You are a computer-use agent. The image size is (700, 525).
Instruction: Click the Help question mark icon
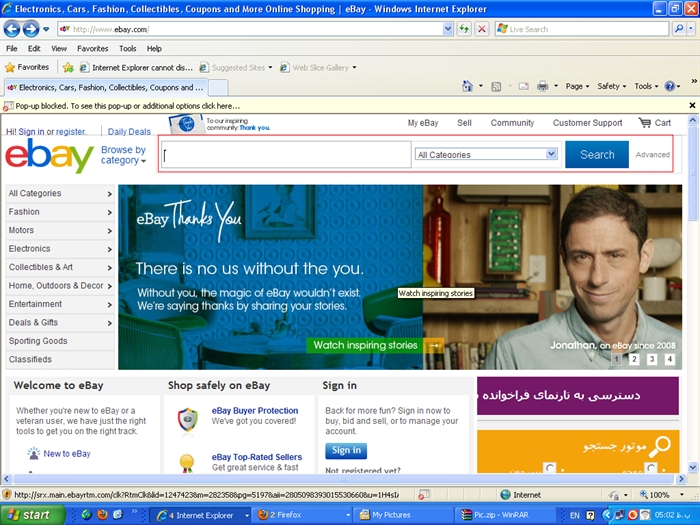pyautogui.click(x=670, y=86)
